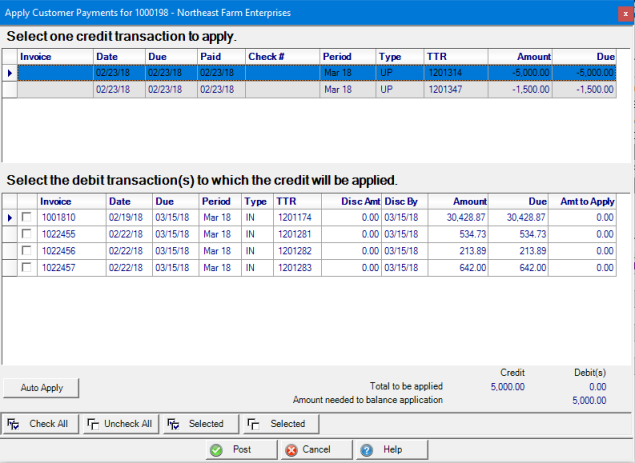Tick the checkbox for invoice 1001810
Screen dimensions: 635x463
pos(26,217)
